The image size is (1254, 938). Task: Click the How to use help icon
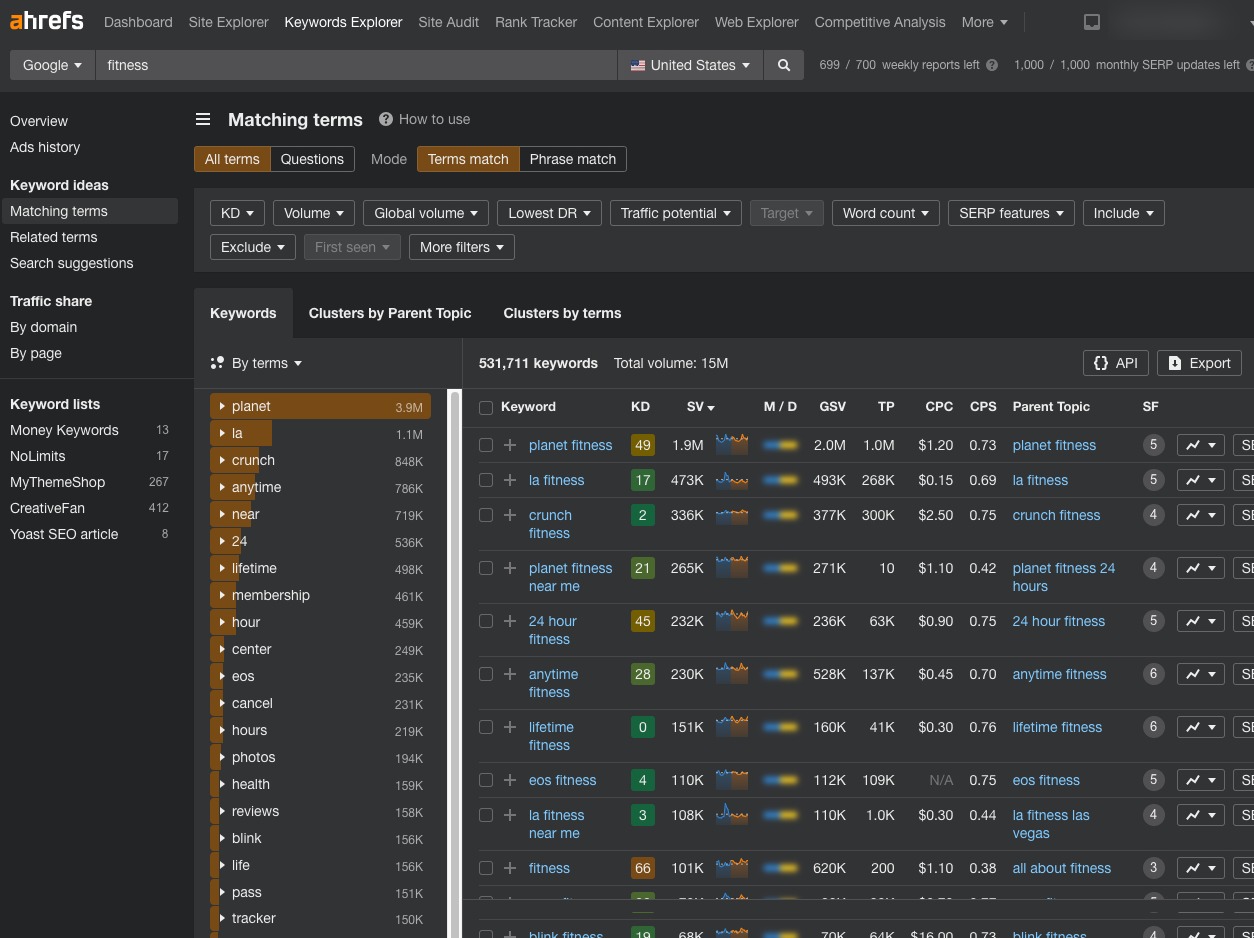385,119
